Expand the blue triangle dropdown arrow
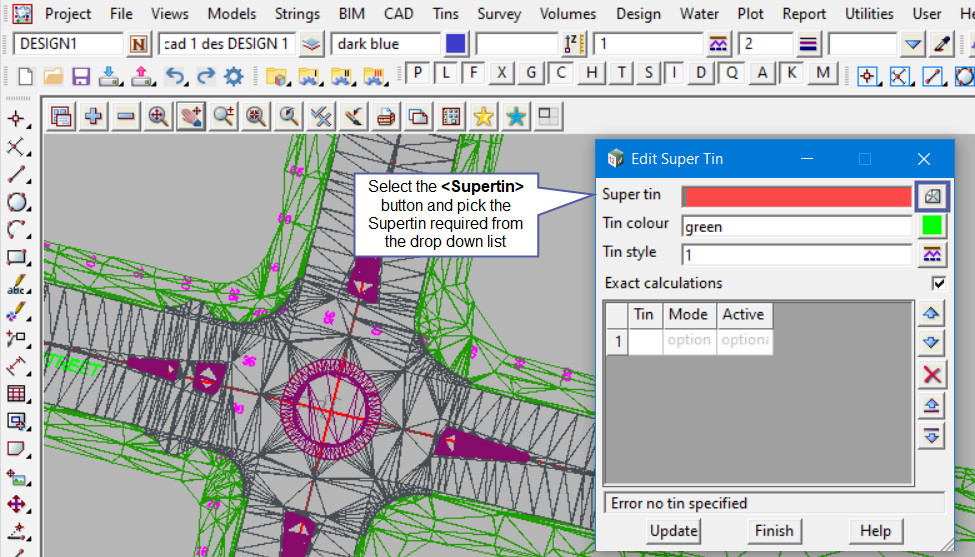Screen dimensions: 975x557 click(x=912, y=44)
